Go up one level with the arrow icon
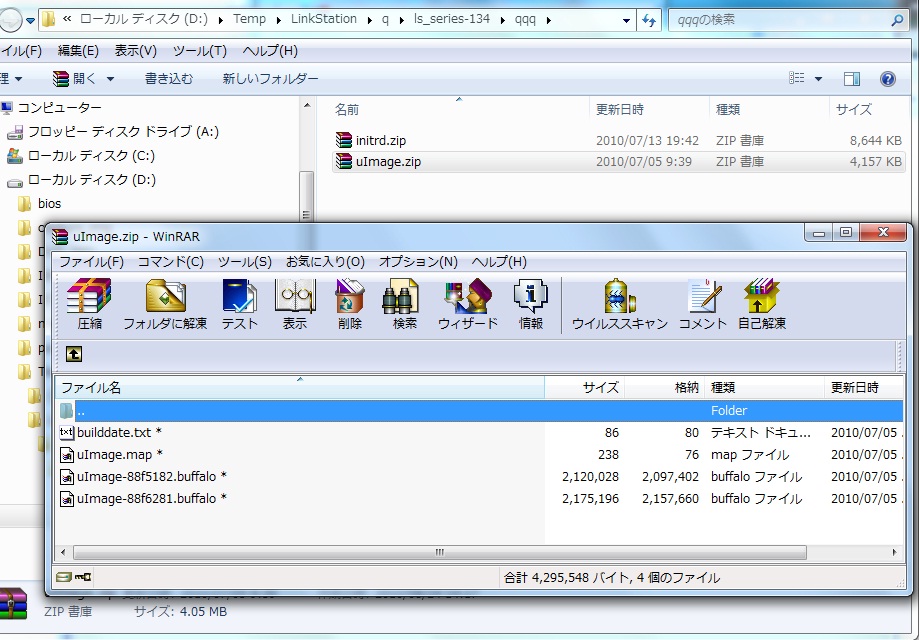The width and height of the screenshot is (919, 640). click(x=74, y=354)
